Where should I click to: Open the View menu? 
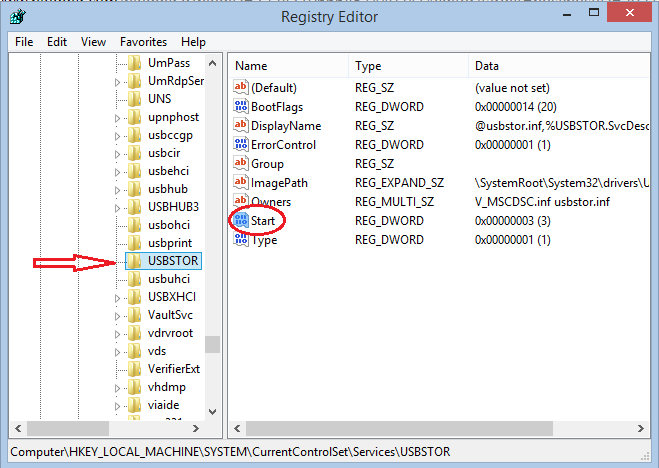[93, 42]
